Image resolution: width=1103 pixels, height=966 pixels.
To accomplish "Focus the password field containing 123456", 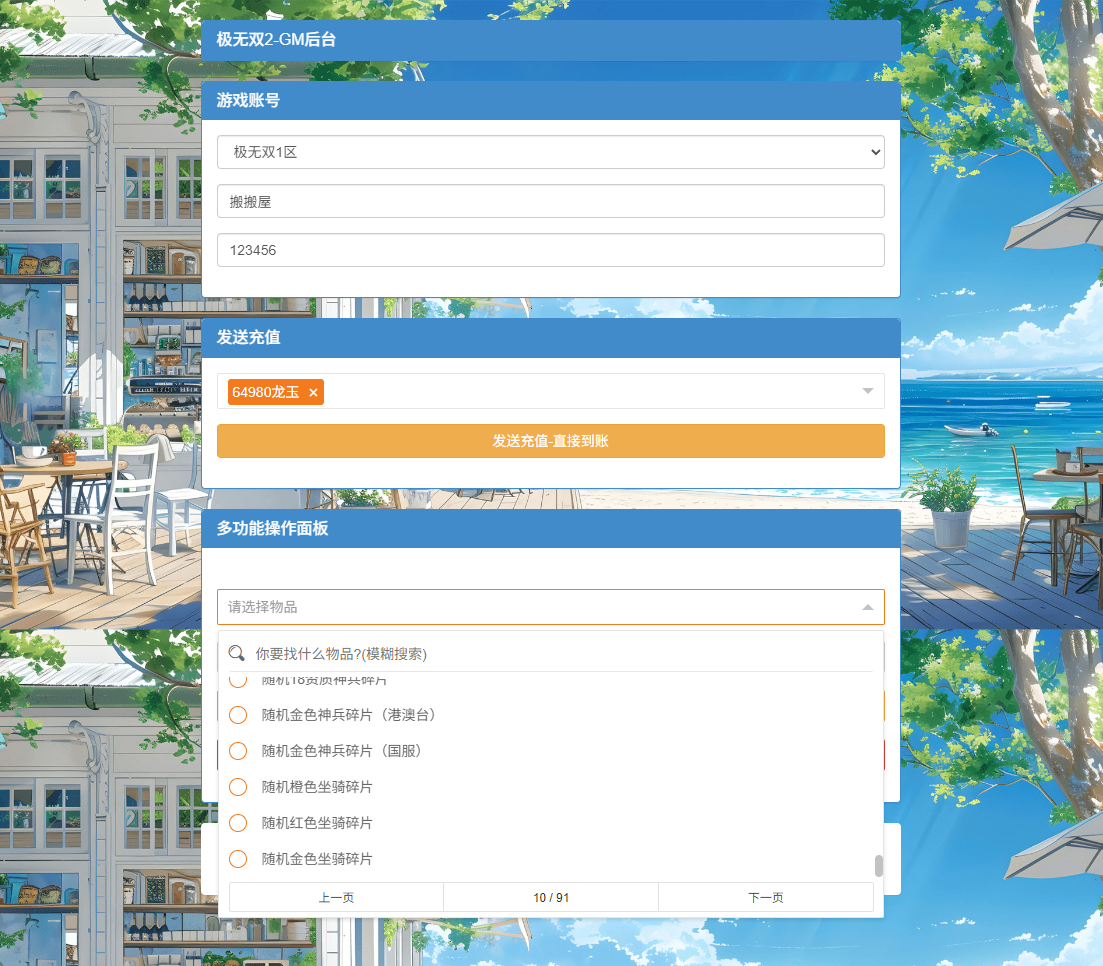I will [x=550, y=250].
